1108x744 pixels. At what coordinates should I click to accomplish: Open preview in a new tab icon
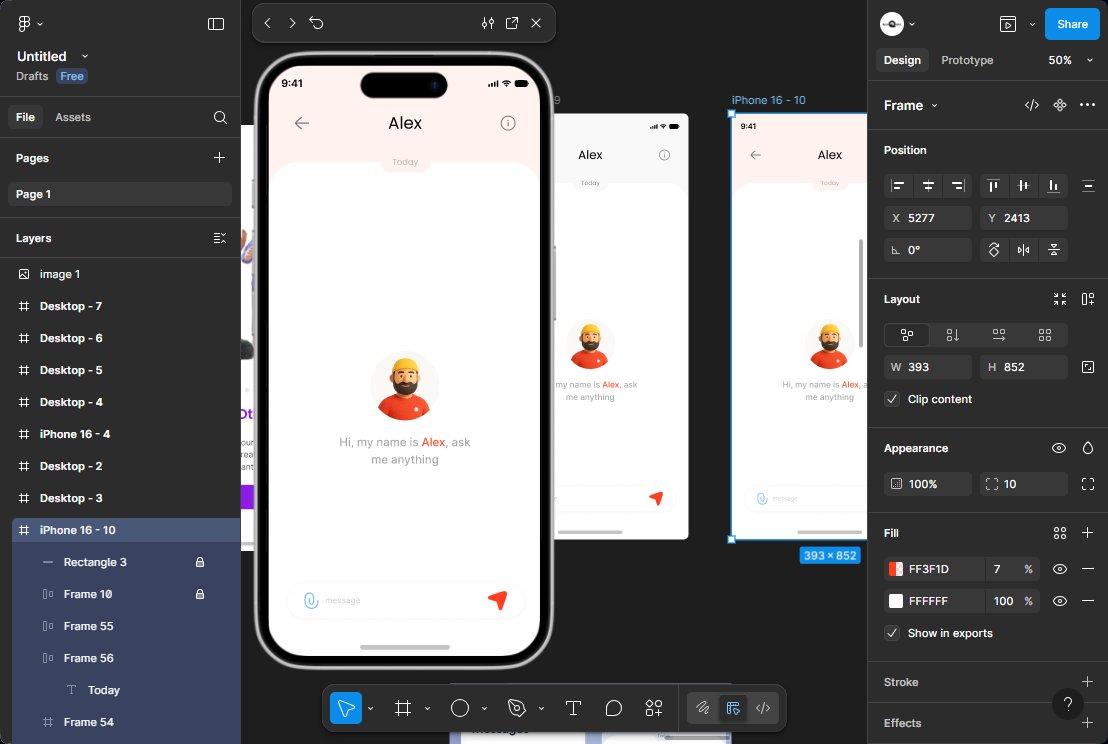coord(512,23)
